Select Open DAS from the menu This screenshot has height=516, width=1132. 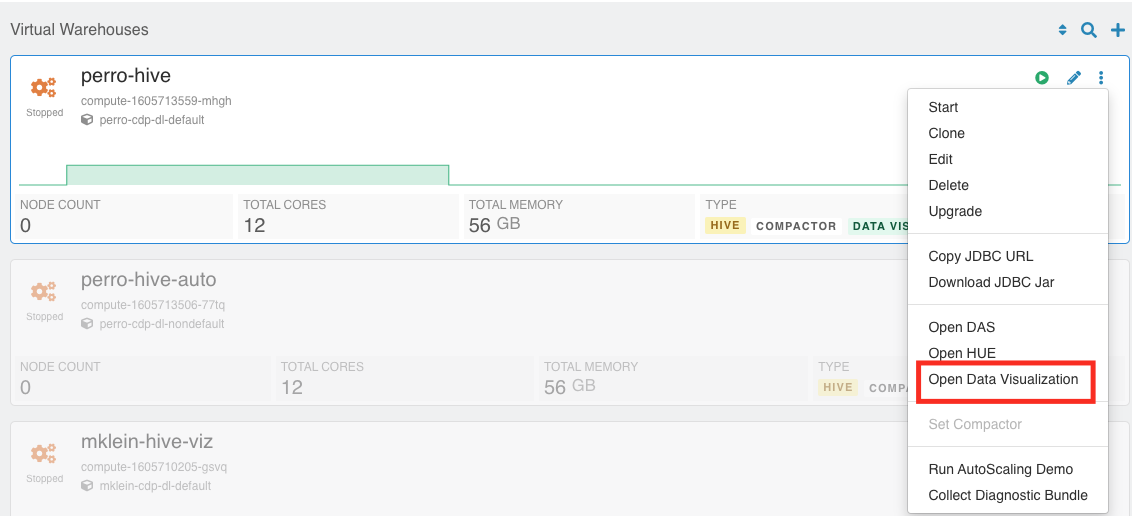click(x=961, y=327)
